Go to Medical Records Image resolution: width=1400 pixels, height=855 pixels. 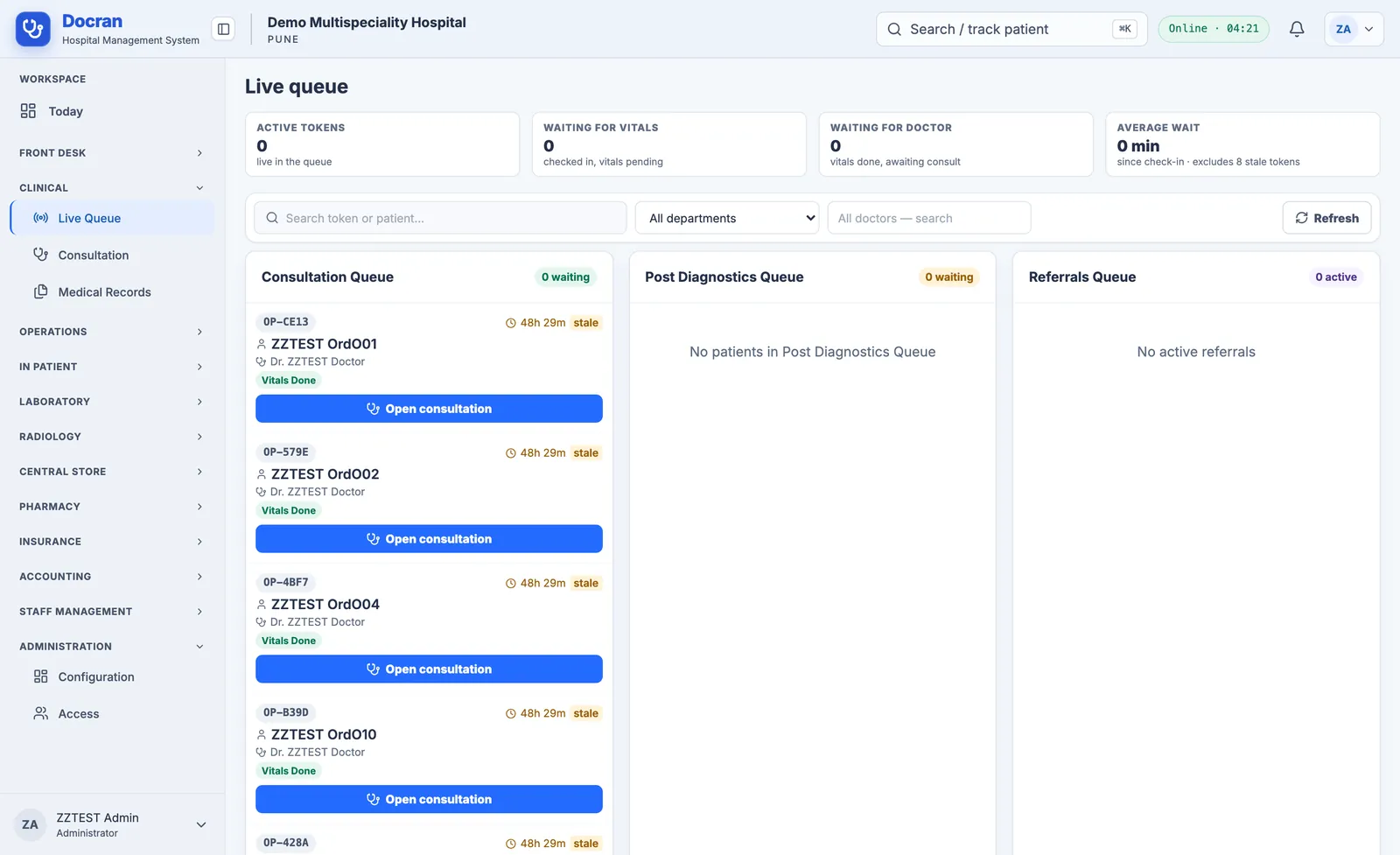tap(112, 291)
